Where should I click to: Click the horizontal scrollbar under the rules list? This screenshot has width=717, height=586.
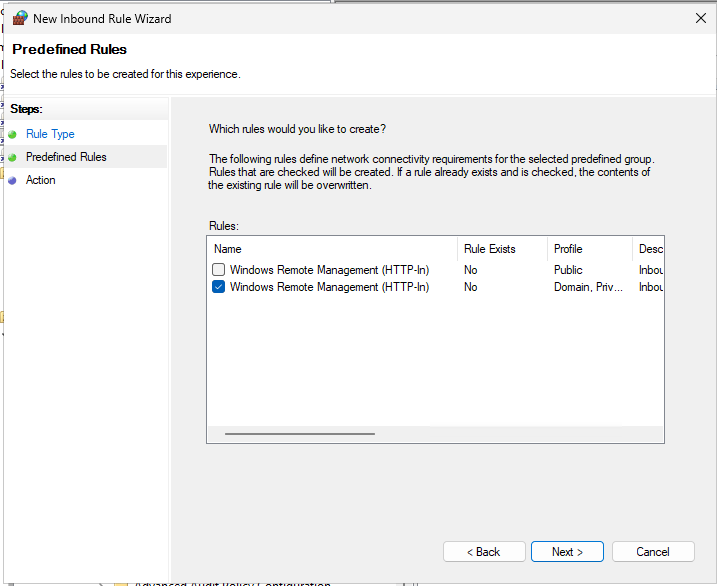tap(300, 434)
